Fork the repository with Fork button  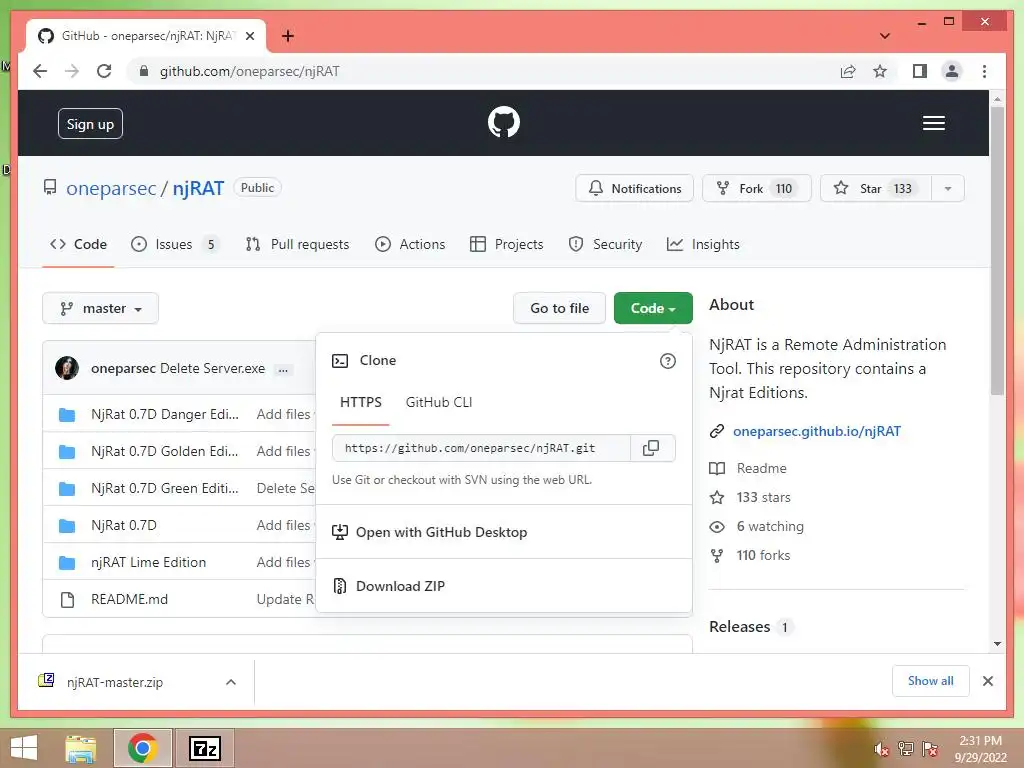(x=756, y=189)
